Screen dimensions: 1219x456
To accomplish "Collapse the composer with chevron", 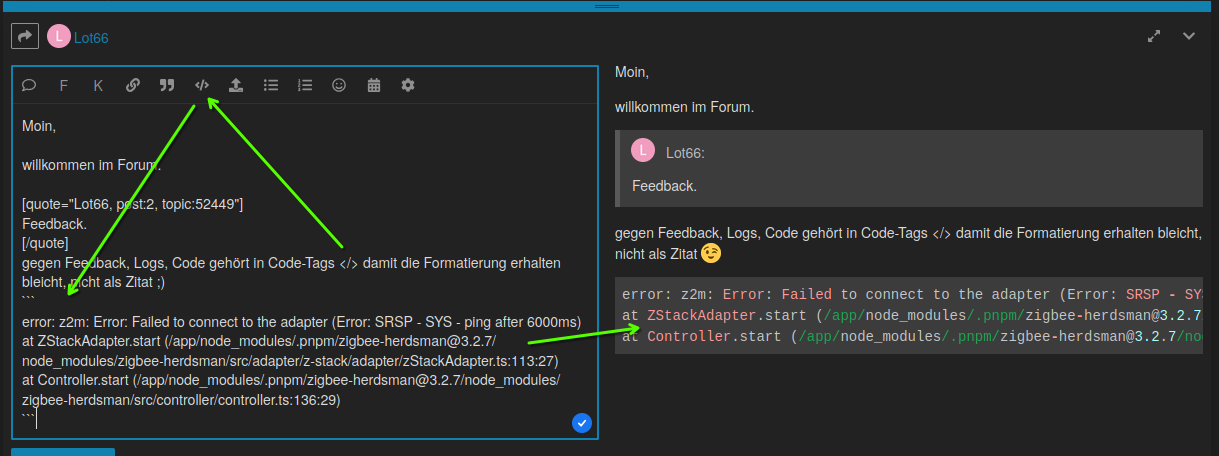I will (1189, 36).
